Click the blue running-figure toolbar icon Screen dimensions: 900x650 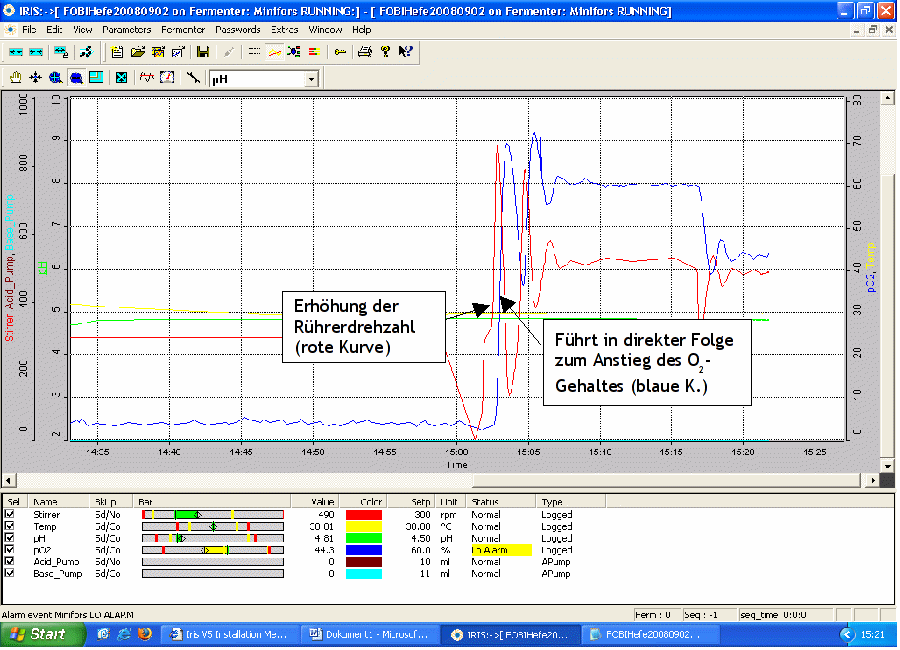86,52
